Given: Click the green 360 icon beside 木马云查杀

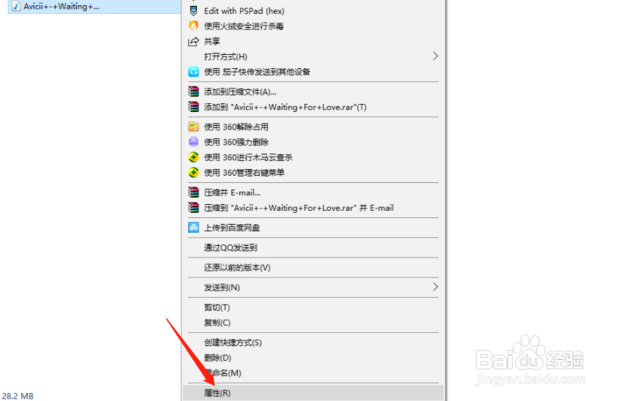Looking at the screenshot, I should pyautogui.click(x=193, y=157).
